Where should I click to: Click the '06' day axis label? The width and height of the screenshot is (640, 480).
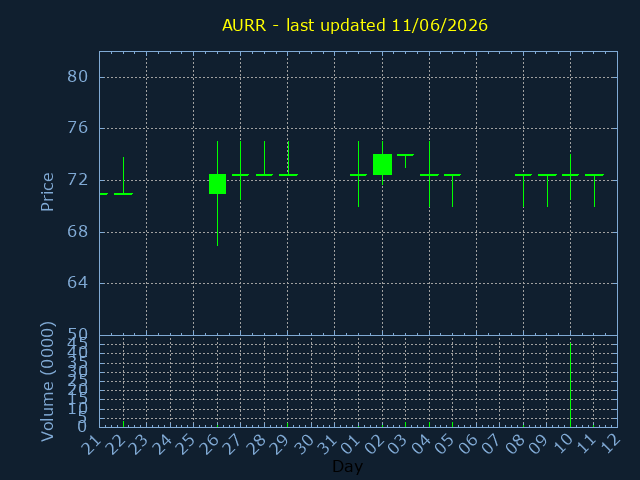(x=468, y=444)
